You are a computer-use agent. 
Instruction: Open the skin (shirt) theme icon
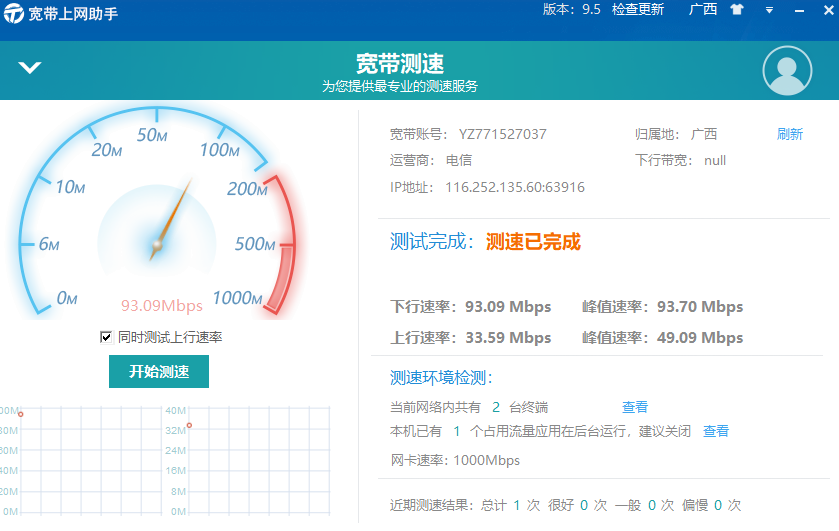point(737,10)
